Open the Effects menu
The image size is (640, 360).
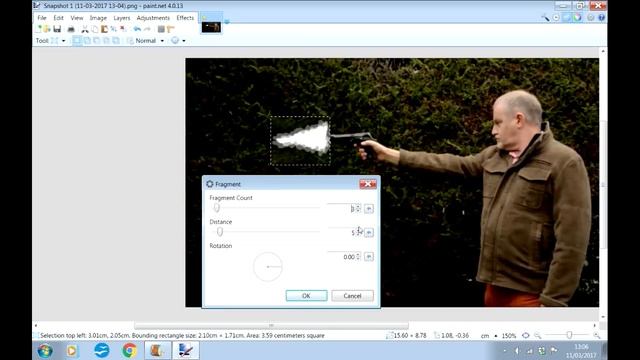[185, 18]
